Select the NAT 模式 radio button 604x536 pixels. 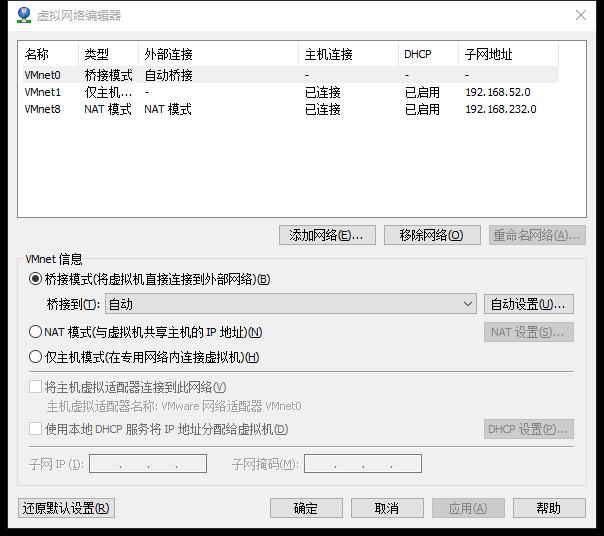[35, 332]
